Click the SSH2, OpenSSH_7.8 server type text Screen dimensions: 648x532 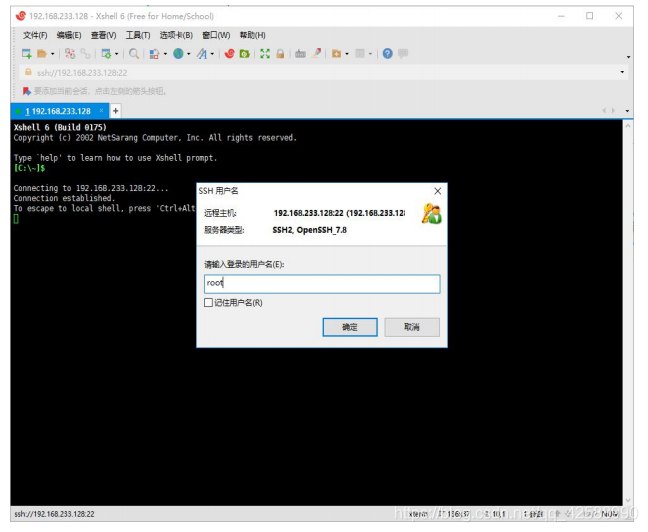coord(310,230)
